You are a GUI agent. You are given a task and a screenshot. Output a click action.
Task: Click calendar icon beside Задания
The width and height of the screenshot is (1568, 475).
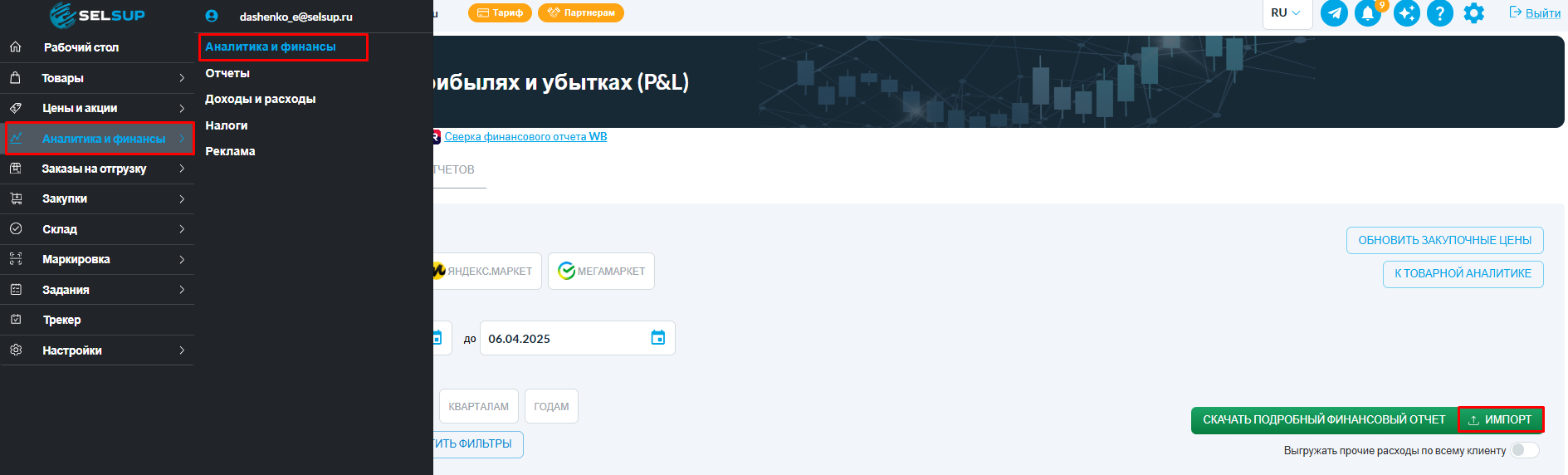coord(16,290)
